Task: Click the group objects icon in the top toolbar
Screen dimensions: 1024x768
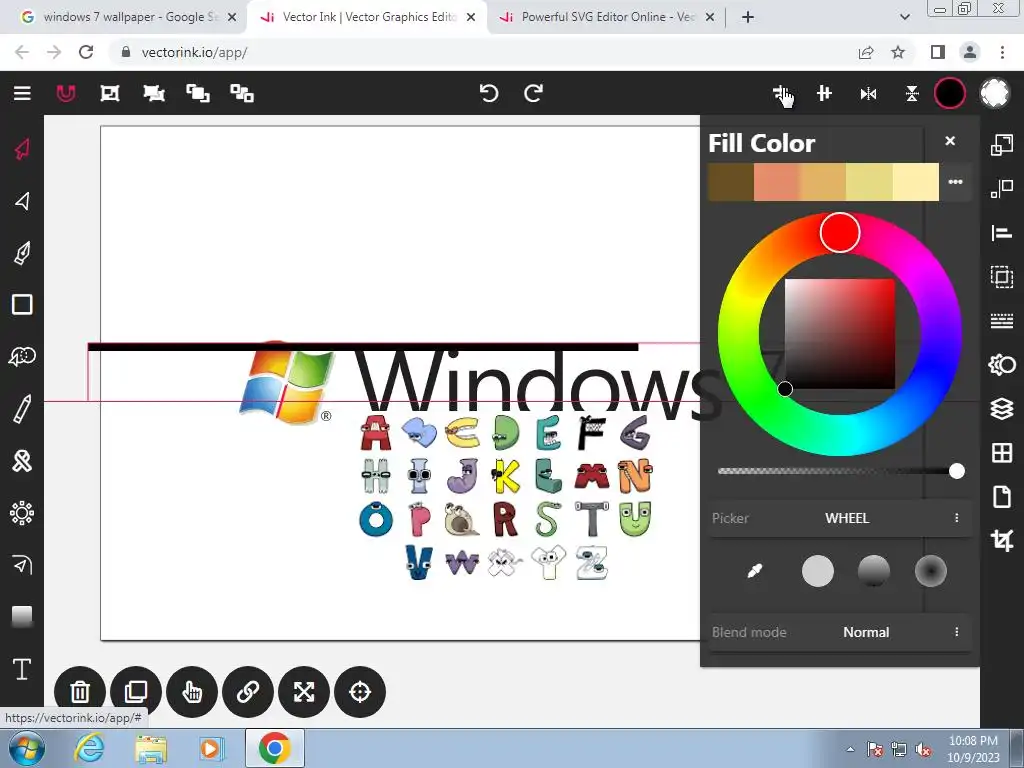Action: click(110, 93)
